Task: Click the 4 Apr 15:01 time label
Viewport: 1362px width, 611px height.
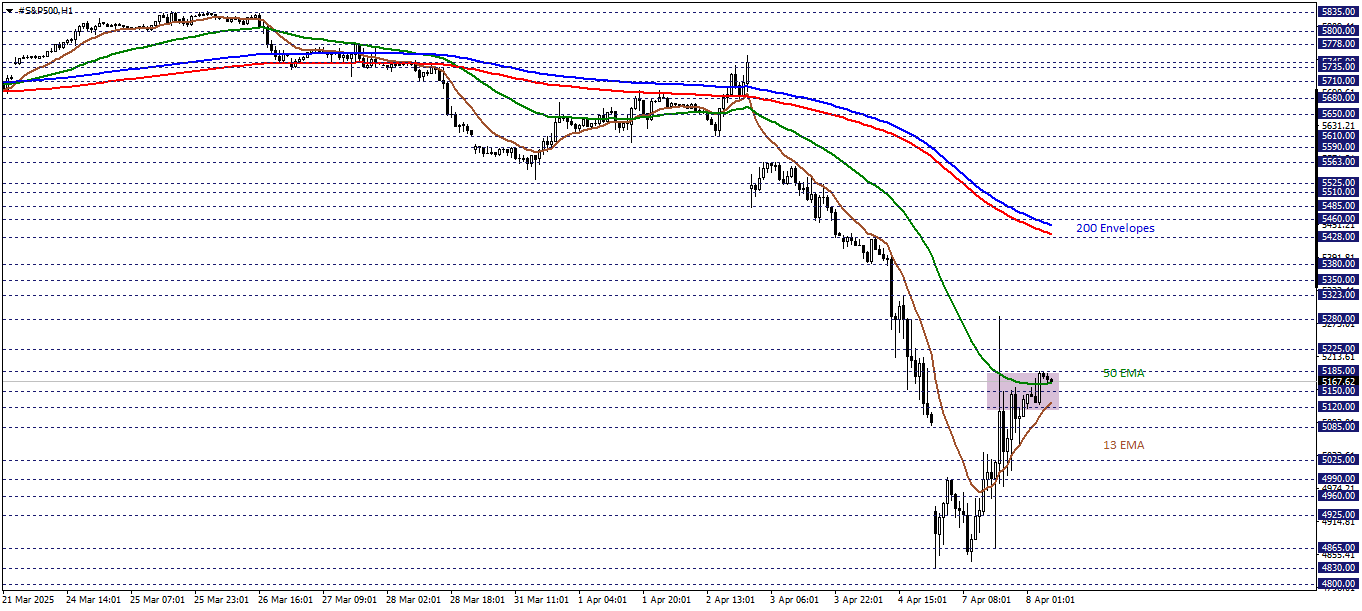Action: [x=923, y=600]
